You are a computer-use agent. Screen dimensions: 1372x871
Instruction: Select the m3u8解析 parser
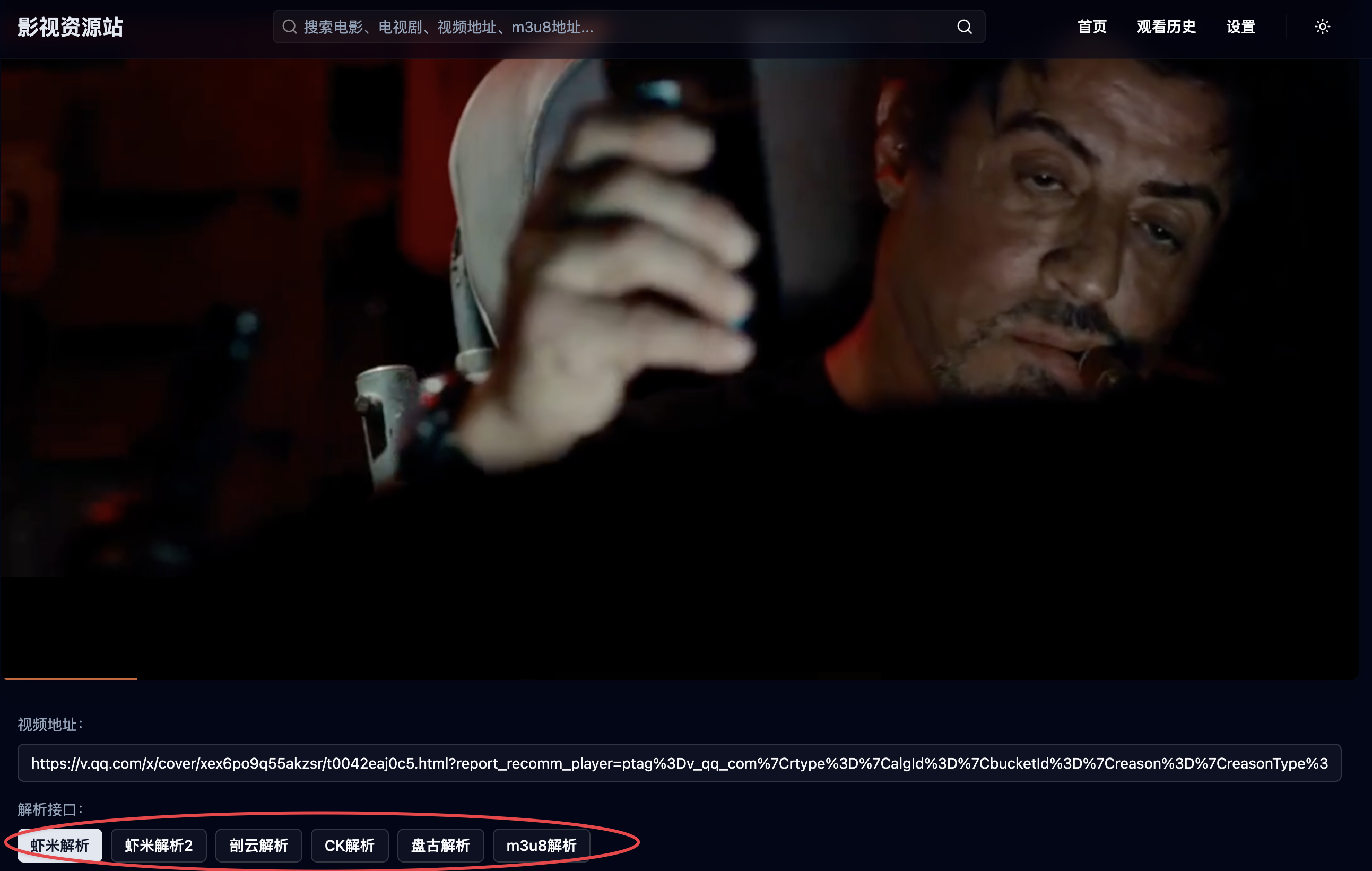tap(541, 846)
